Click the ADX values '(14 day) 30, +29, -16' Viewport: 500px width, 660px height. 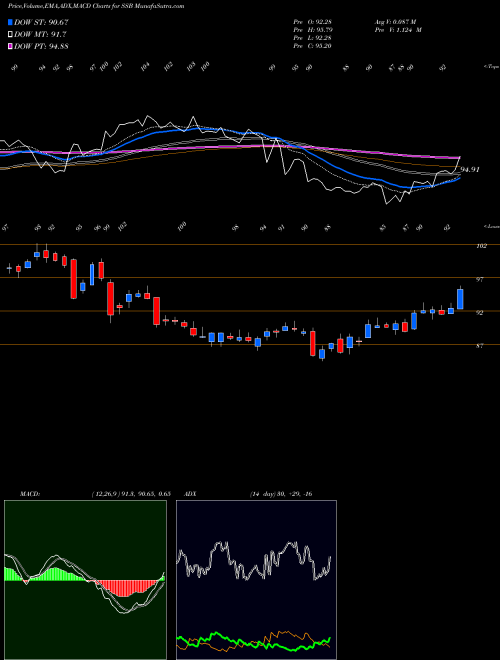281,494
